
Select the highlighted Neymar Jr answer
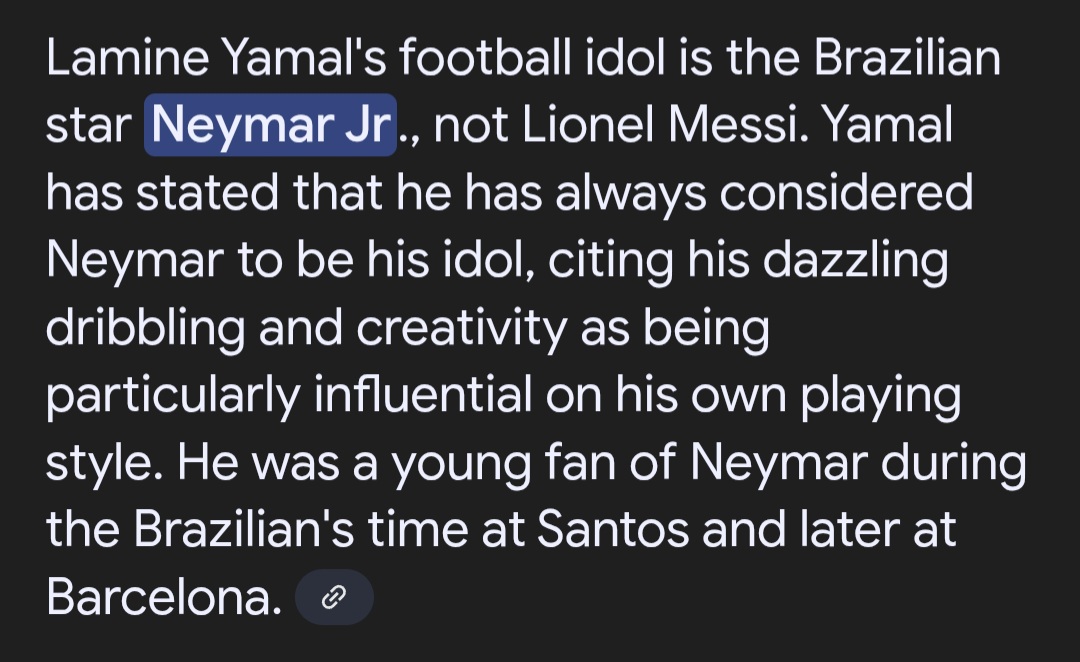270,125
